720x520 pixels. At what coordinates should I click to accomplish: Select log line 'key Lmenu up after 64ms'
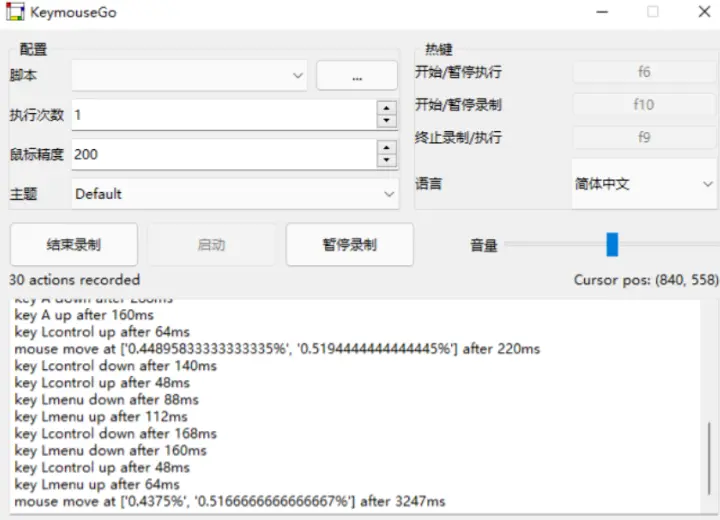(97, 485)
